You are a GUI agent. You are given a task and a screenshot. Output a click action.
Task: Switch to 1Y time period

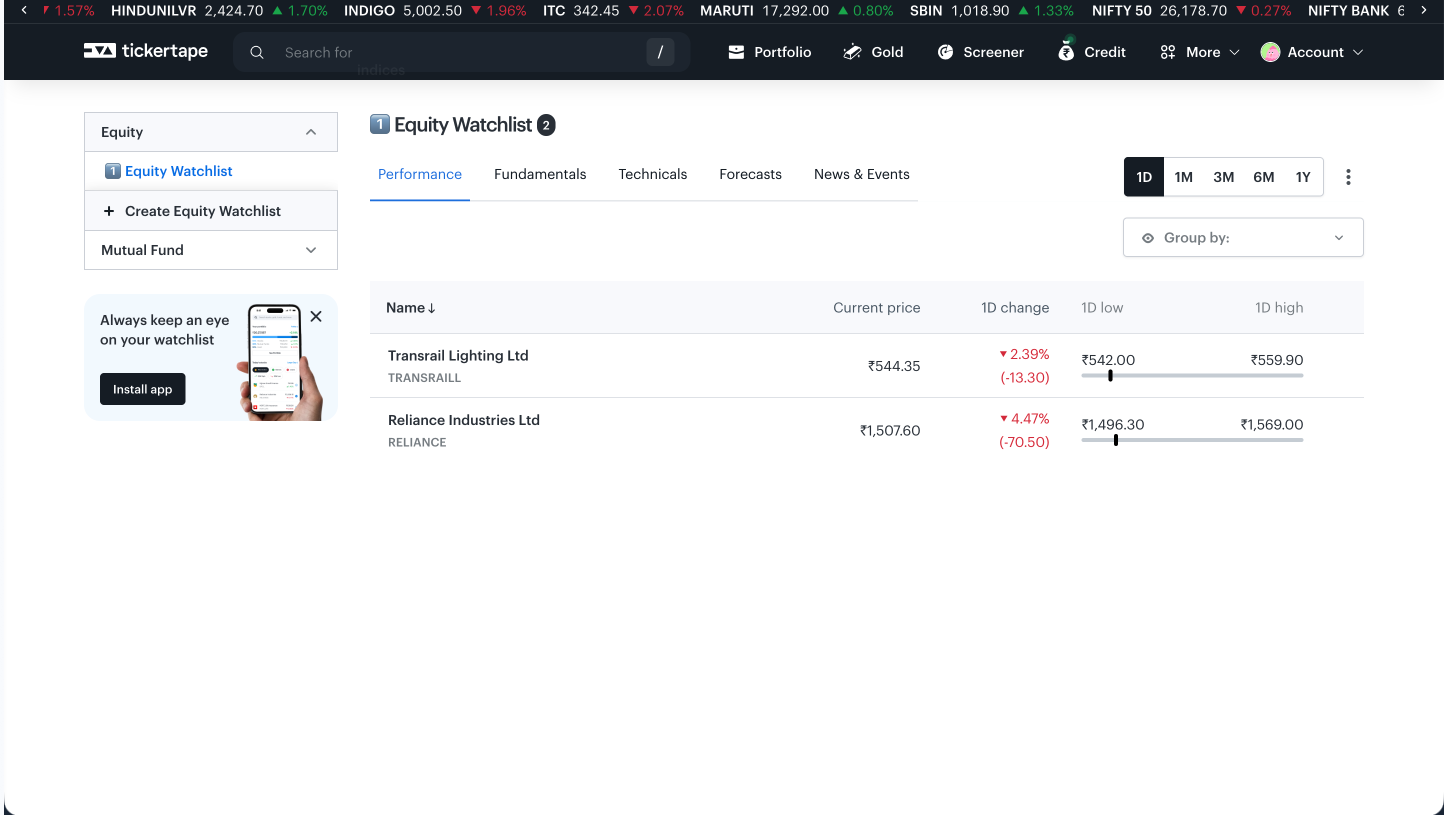1303,177
